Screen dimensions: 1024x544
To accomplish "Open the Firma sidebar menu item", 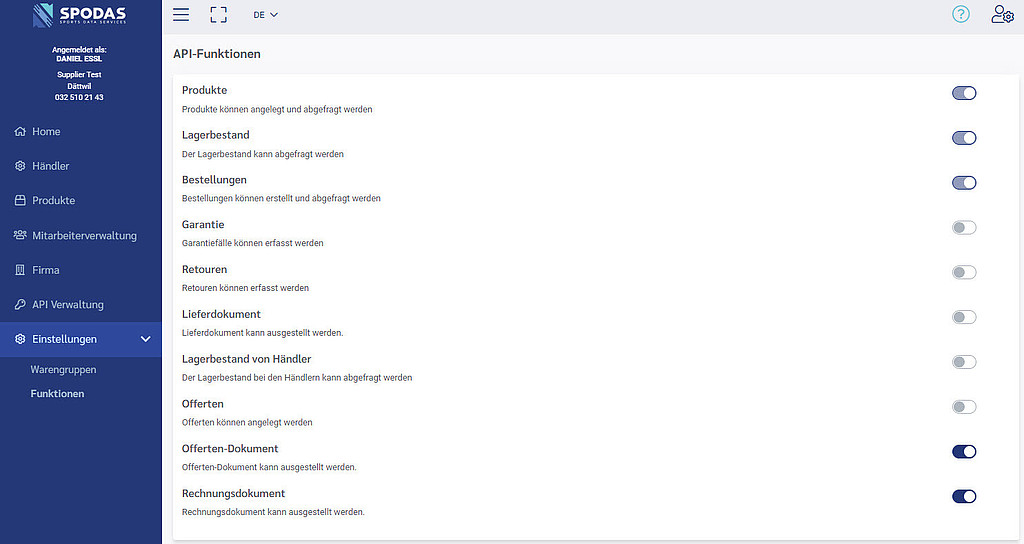I will (45, 270).
